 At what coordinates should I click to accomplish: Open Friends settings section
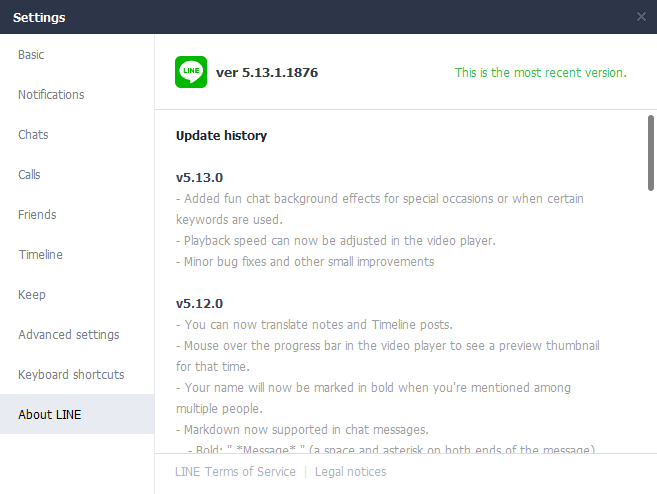pos(37,215)
